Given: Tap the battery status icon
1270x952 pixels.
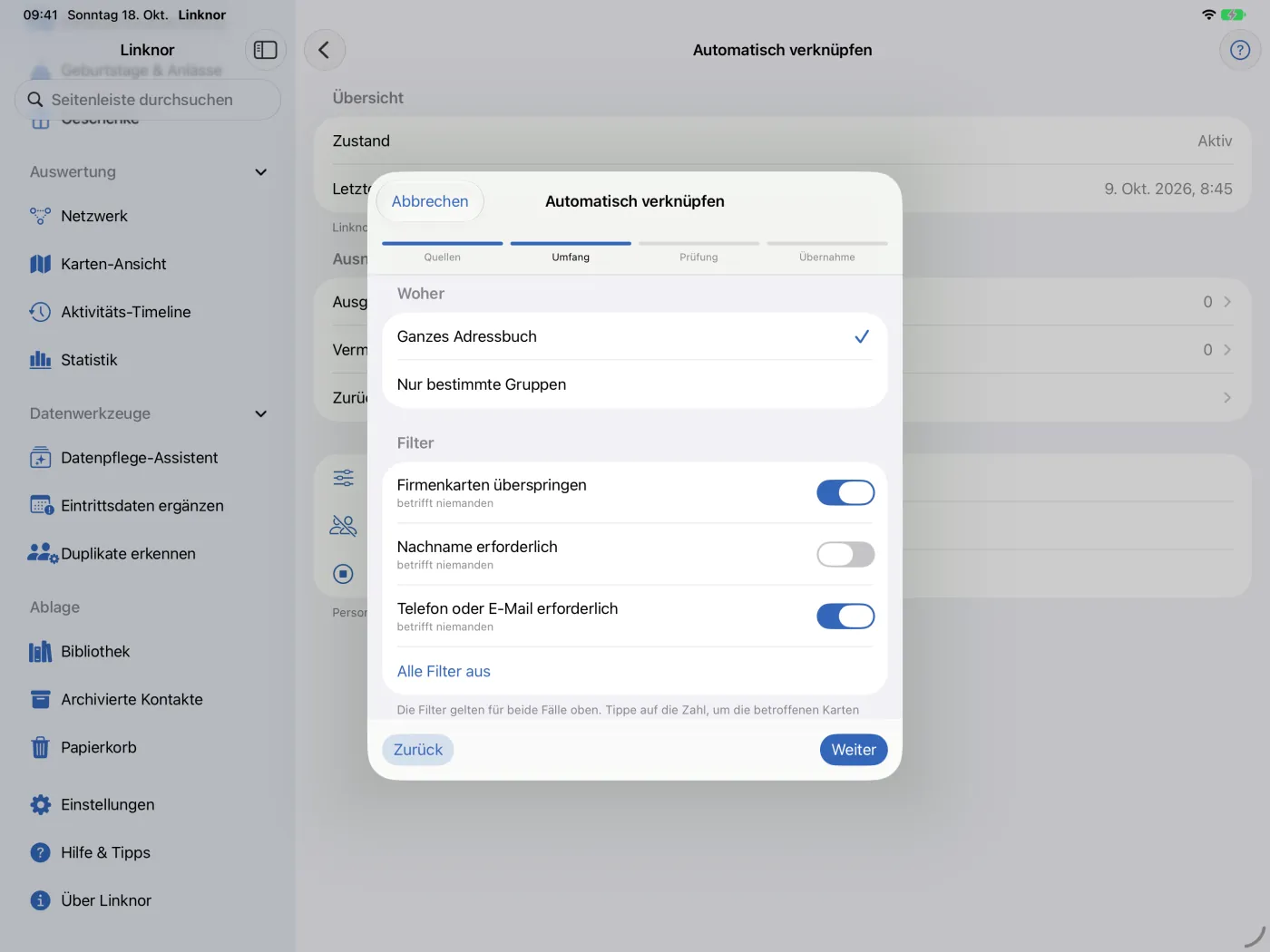Looking at the screenshot, I should pyautogui.click(x=1234, y=15).
